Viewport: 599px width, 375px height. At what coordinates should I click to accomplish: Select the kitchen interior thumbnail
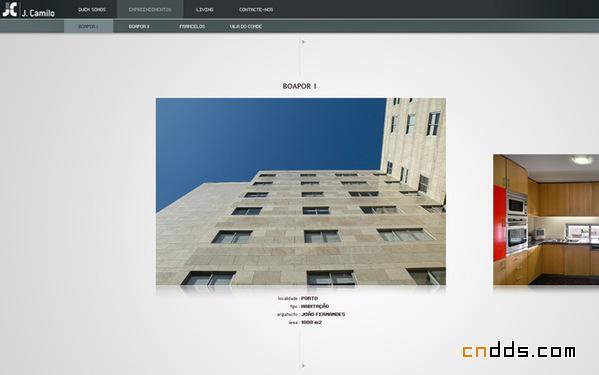pyautogui.click(x=546, y=220)
